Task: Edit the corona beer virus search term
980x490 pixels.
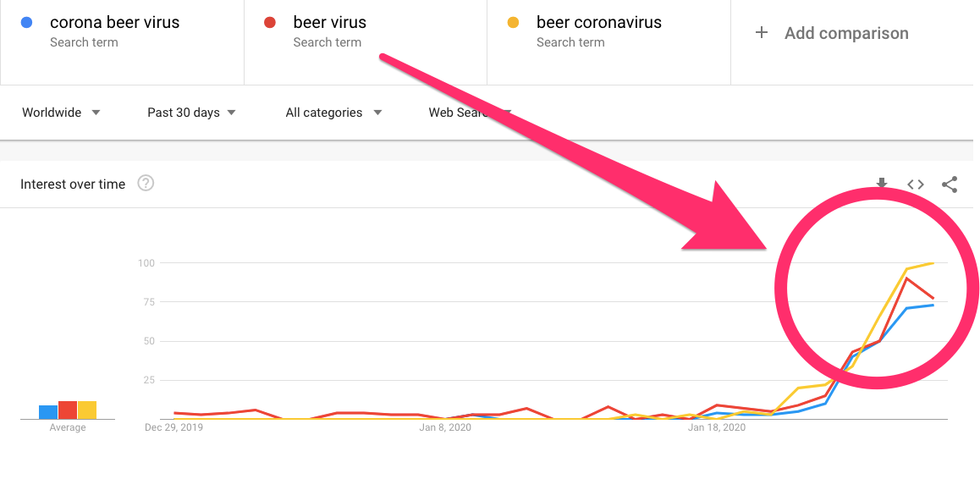Action: click(115, 22)
